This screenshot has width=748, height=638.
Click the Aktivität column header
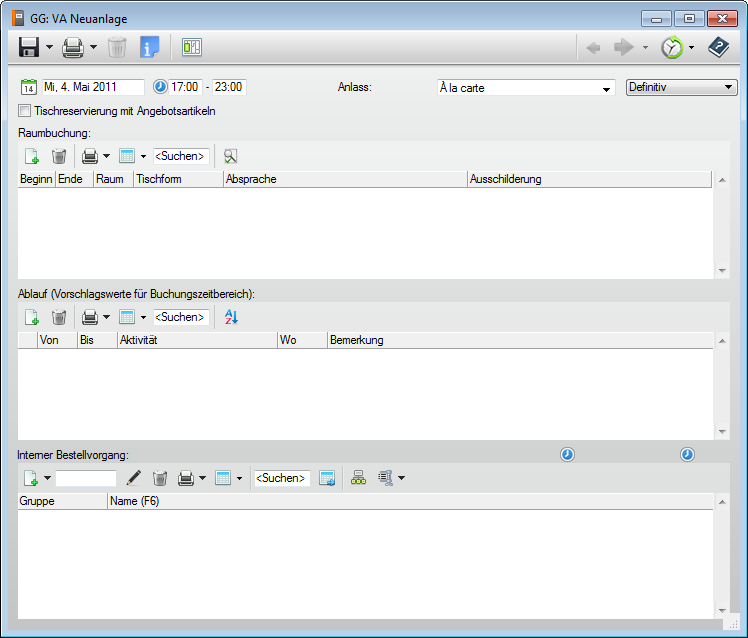pyautogui.click(x=196, y=340)
